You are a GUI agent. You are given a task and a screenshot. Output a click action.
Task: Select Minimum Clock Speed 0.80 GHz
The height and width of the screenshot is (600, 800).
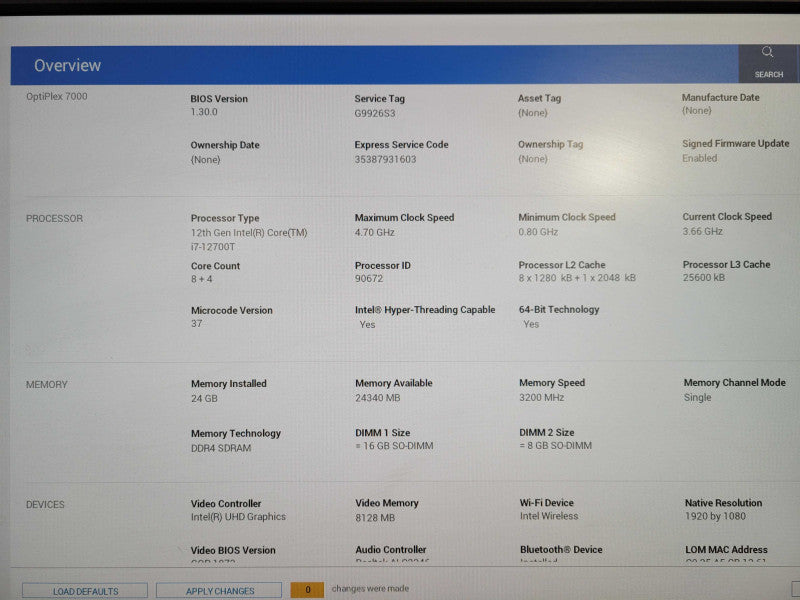click(538, 232)
